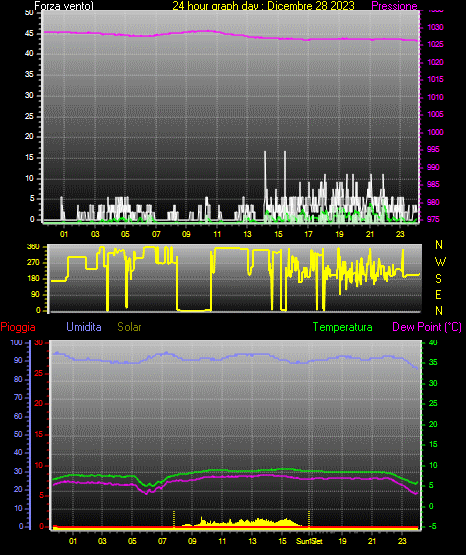Click hour 17 under the wind speed graph
This screenshot has height=555, width=466.
[x=309, y=234]
